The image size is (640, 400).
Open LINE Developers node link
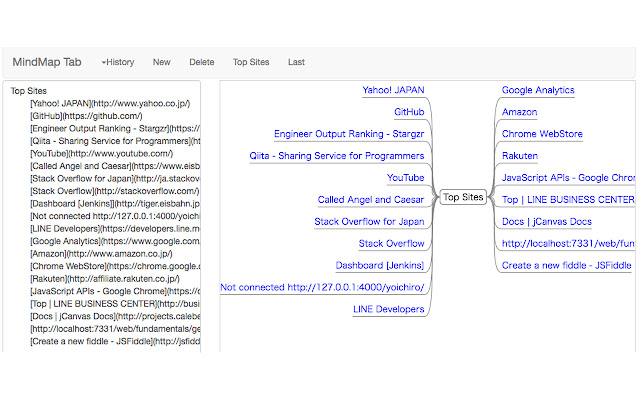[x=389, y=309]
